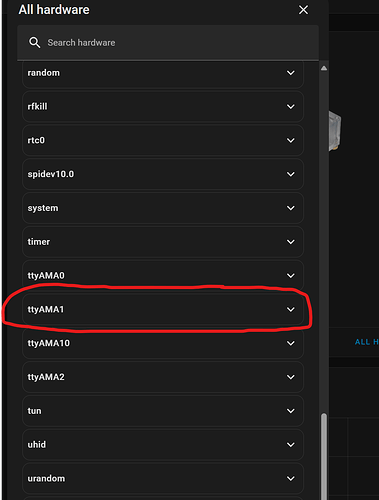Click the search magnifier icon
The width and height of the screenshot is (379, 500).
[34, 43]
